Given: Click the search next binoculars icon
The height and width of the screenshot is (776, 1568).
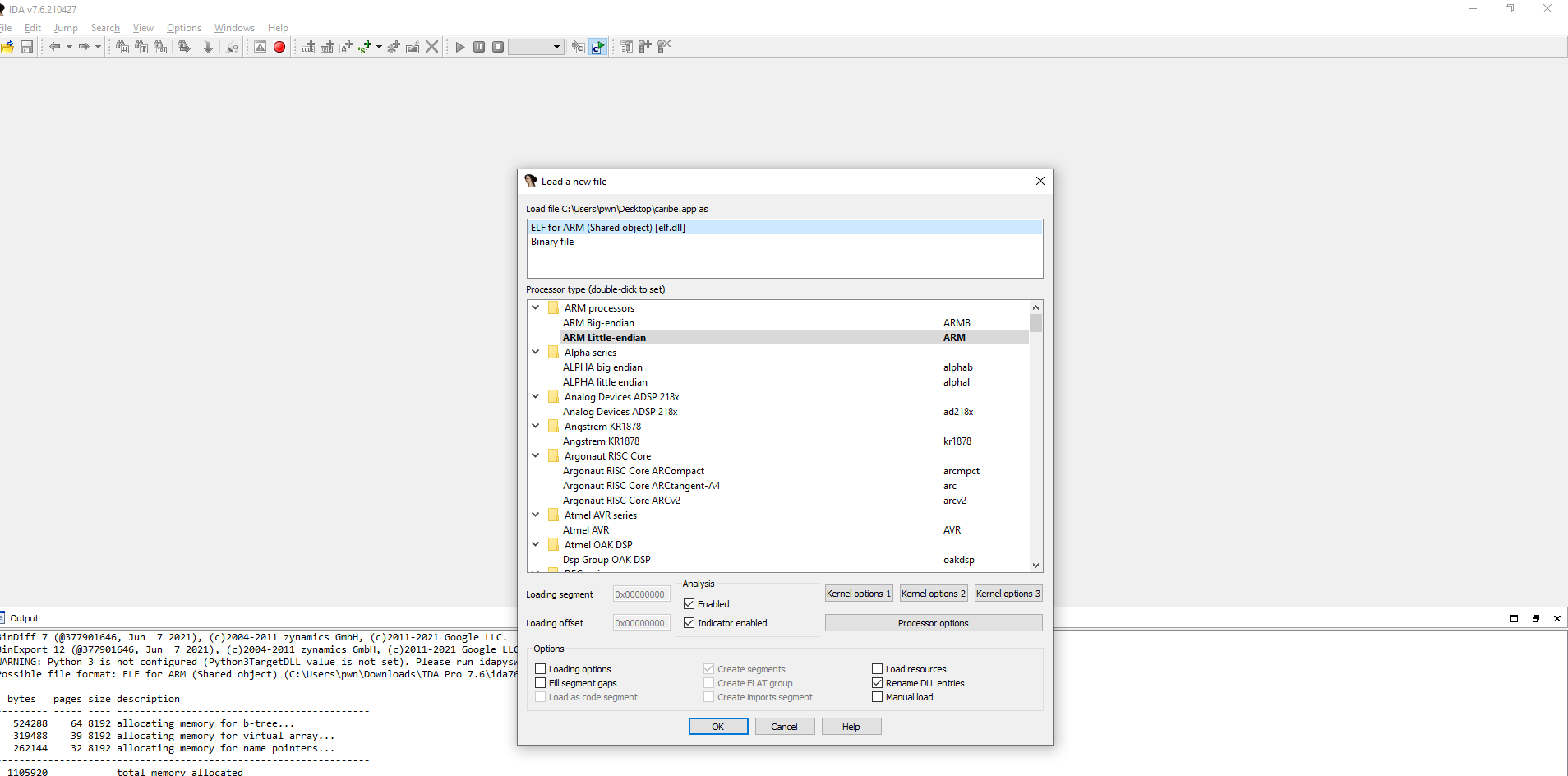Looking at the screenshot, I should point(183,47).
